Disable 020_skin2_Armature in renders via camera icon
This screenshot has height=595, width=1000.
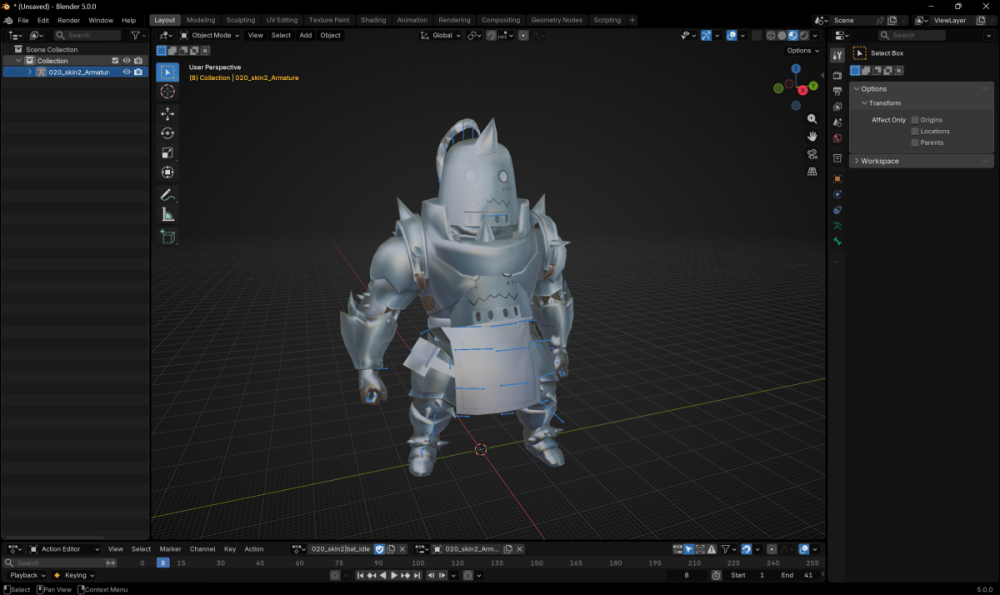point(138,72)
